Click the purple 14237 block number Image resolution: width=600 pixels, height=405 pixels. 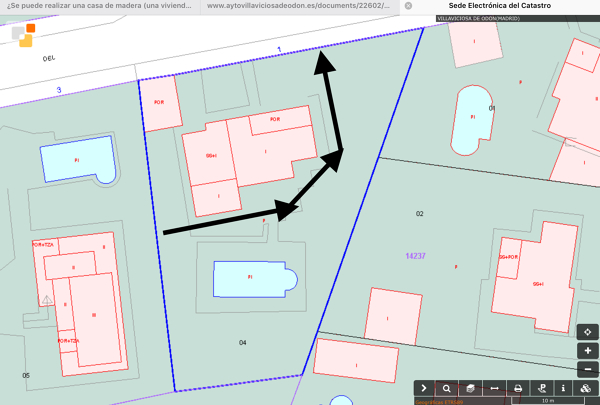[414, 256]
